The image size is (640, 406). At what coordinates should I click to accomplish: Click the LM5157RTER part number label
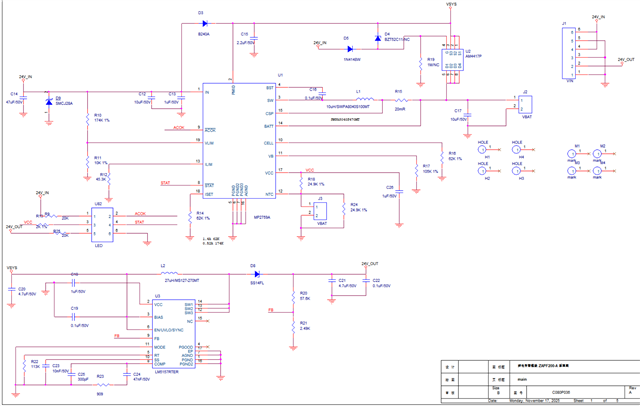point(167,372)
